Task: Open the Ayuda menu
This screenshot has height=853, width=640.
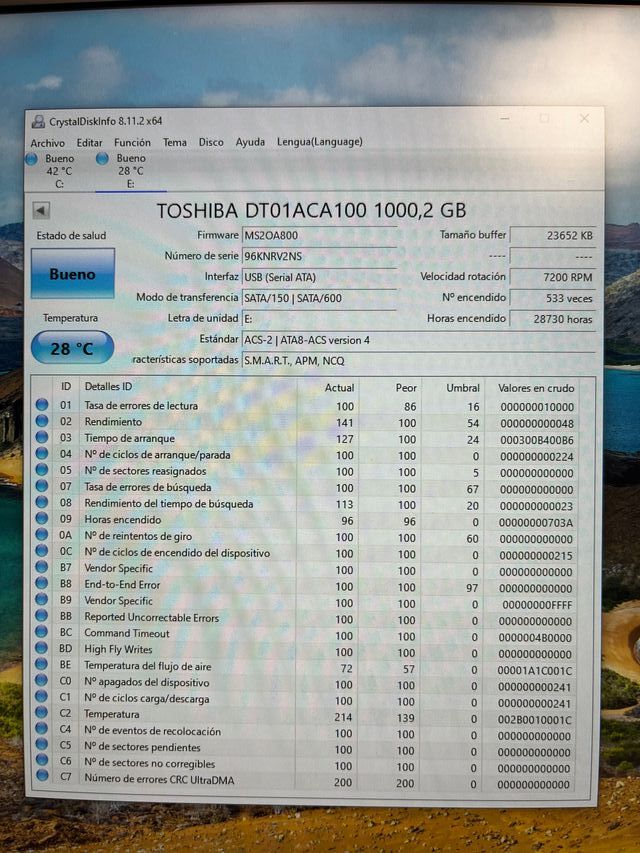Action: 250,142
